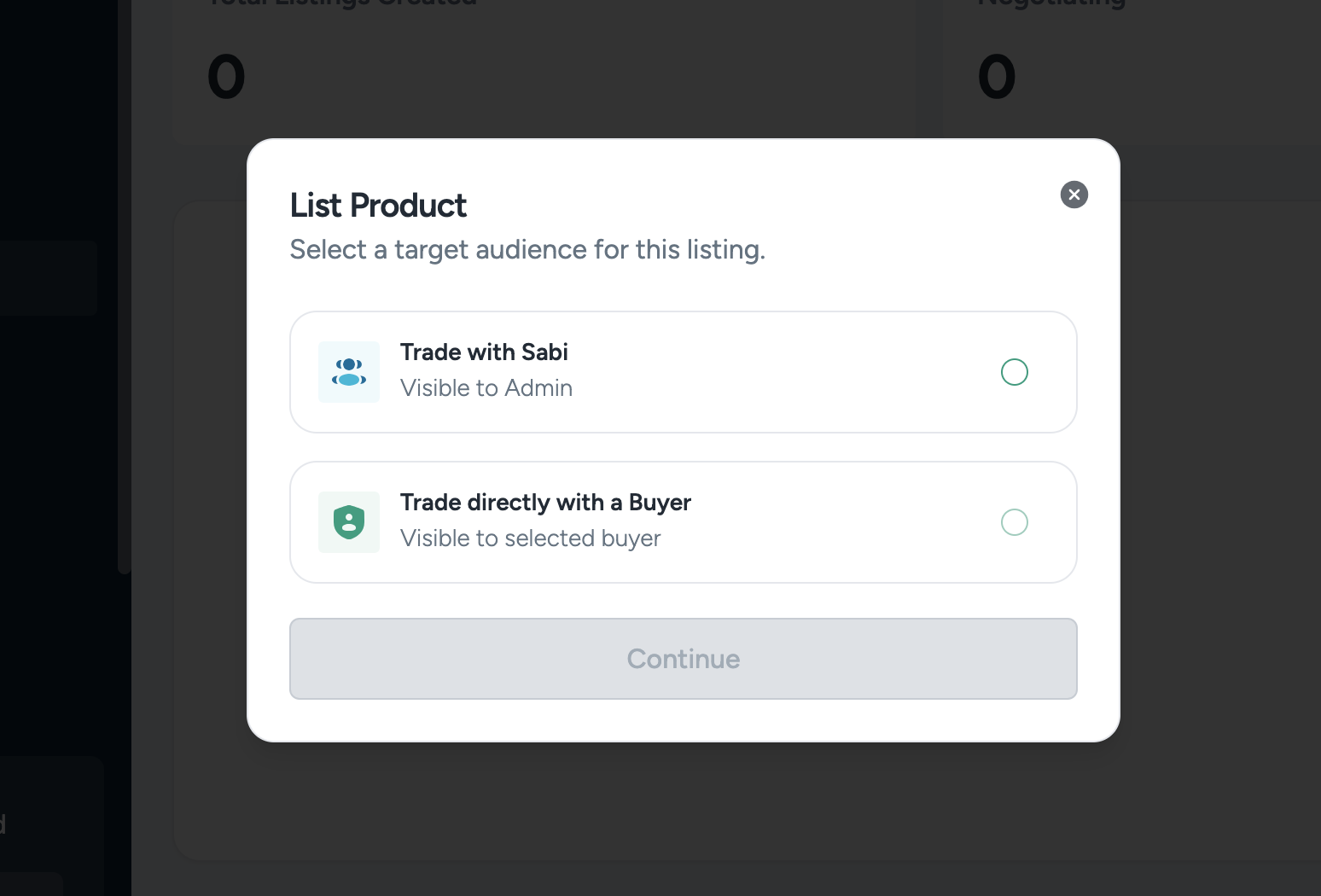
Task: Click the dimmed highlighted sidebar menu item
Action: [48, 278]
